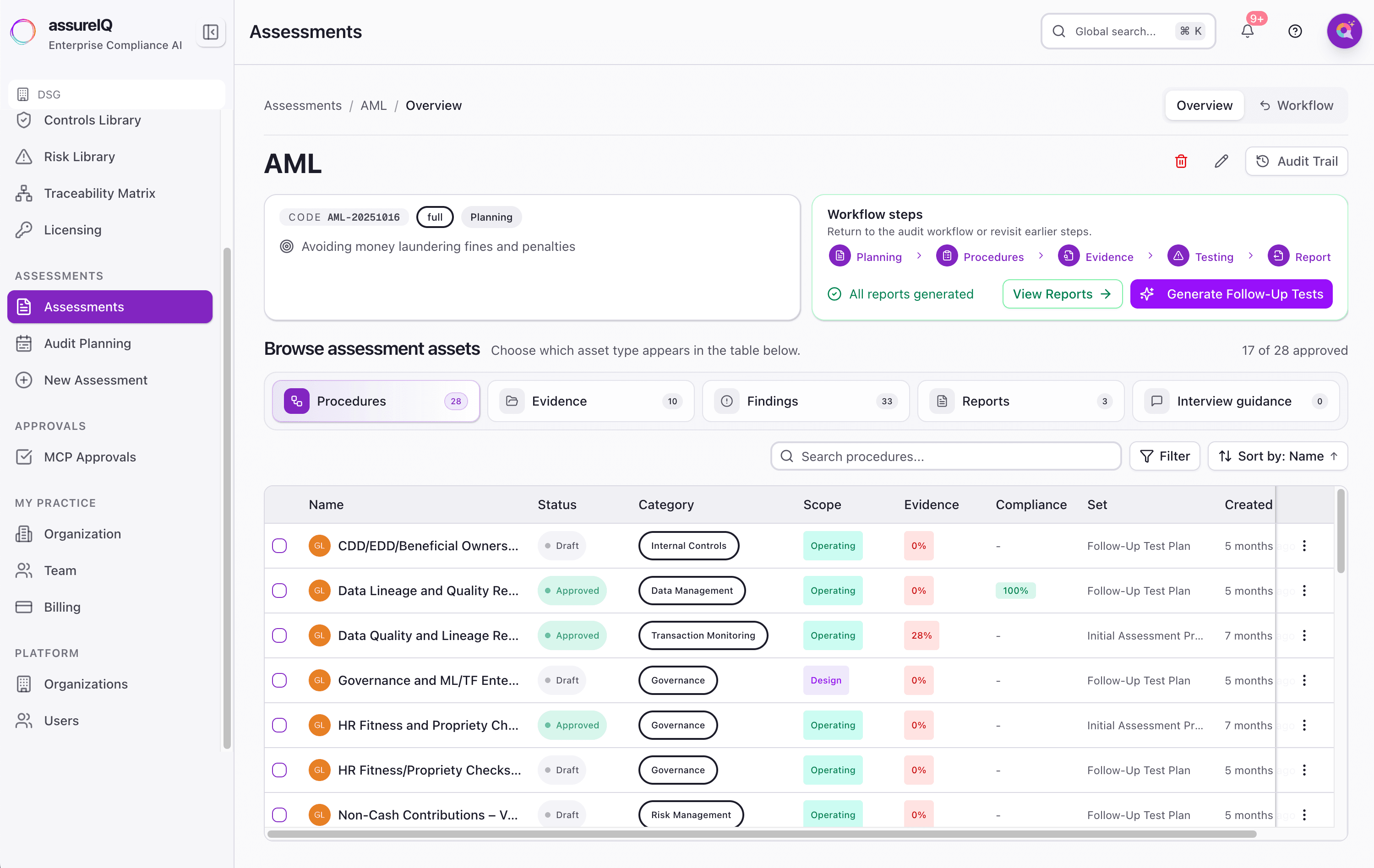
Task: Click View Reports button
Action: (1063, 294)
